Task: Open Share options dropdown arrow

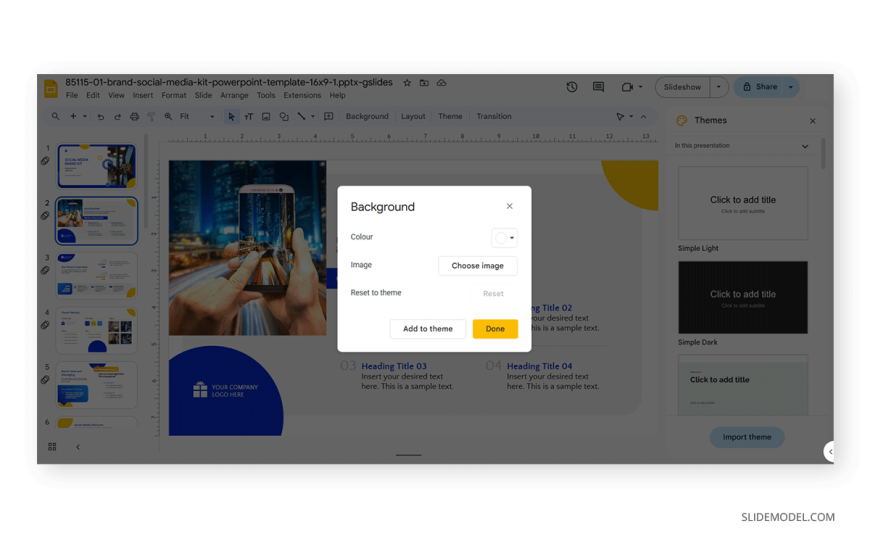Action: 791,87
